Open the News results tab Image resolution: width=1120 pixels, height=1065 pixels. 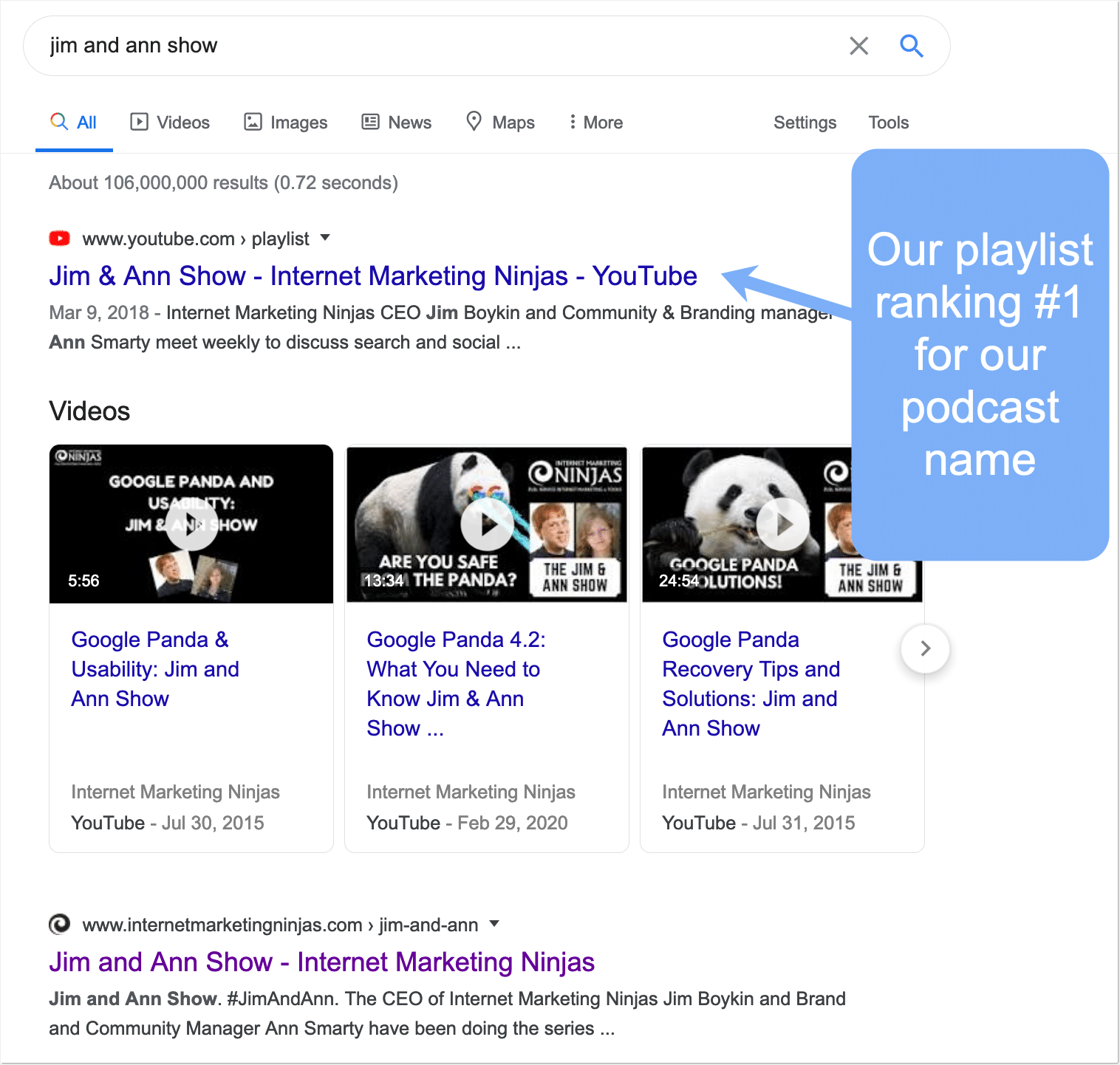(x=397, y=123)
